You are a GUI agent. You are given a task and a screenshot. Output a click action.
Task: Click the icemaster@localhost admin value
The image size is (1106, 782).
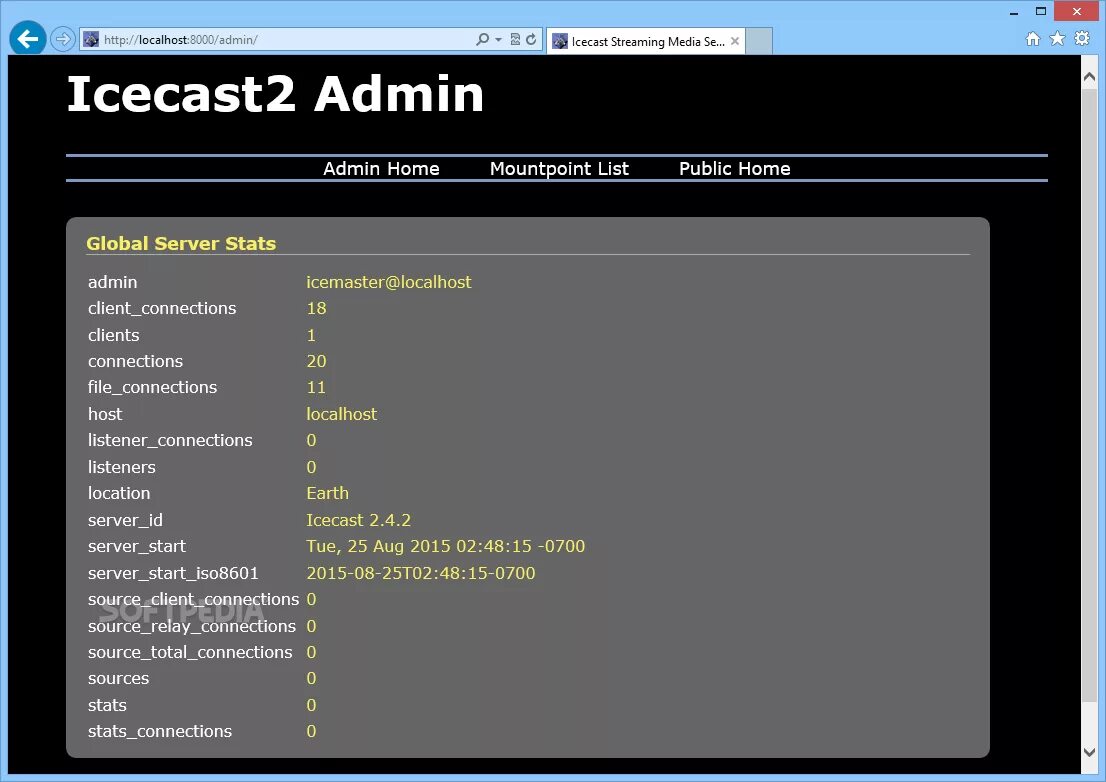389,282
